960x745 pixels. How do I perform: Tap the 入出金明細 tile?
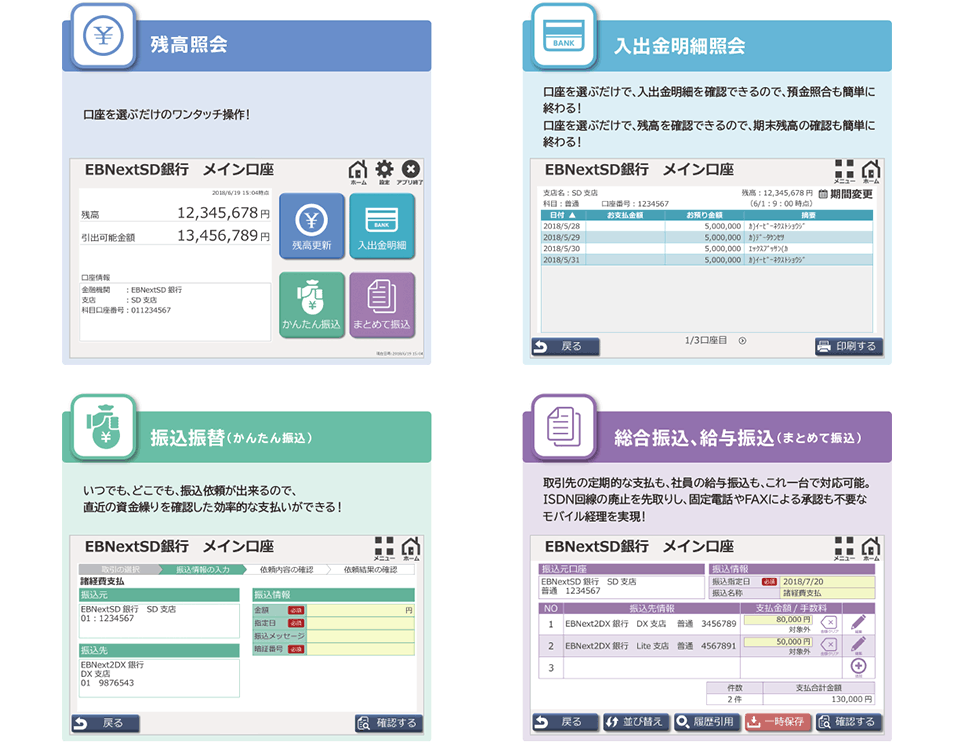click(382, 225)
